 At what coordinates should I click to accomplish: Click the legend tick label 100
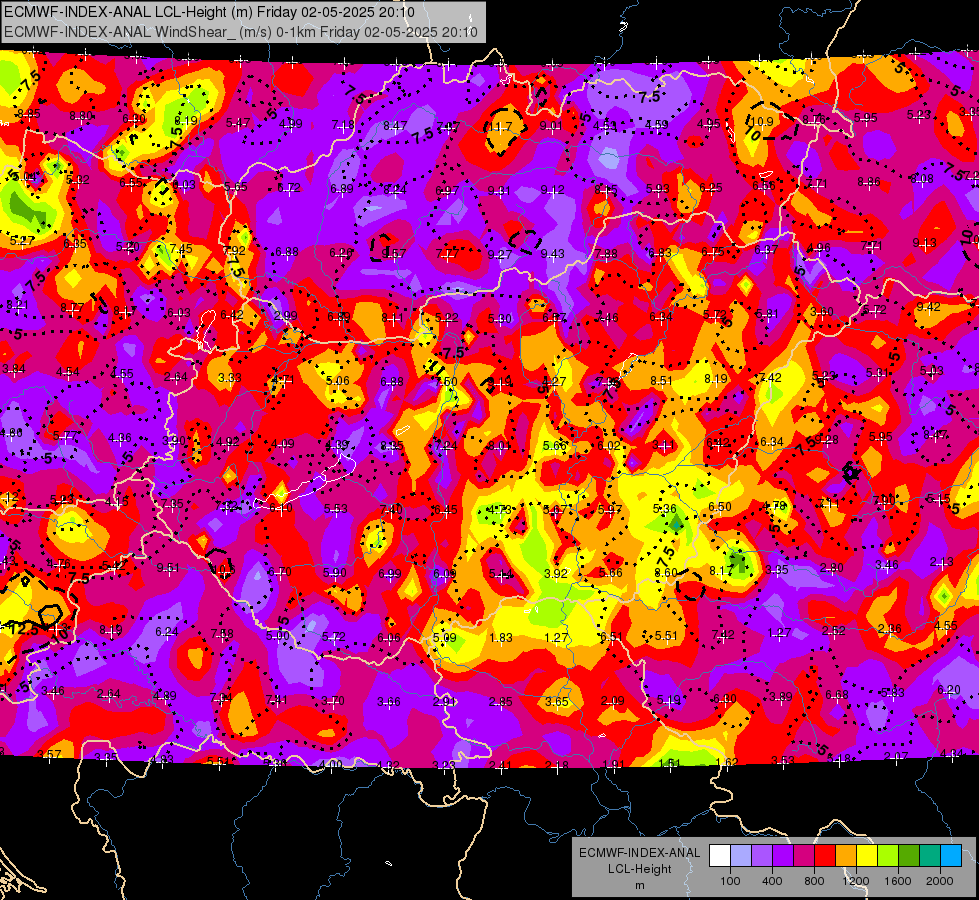(730, 881)
